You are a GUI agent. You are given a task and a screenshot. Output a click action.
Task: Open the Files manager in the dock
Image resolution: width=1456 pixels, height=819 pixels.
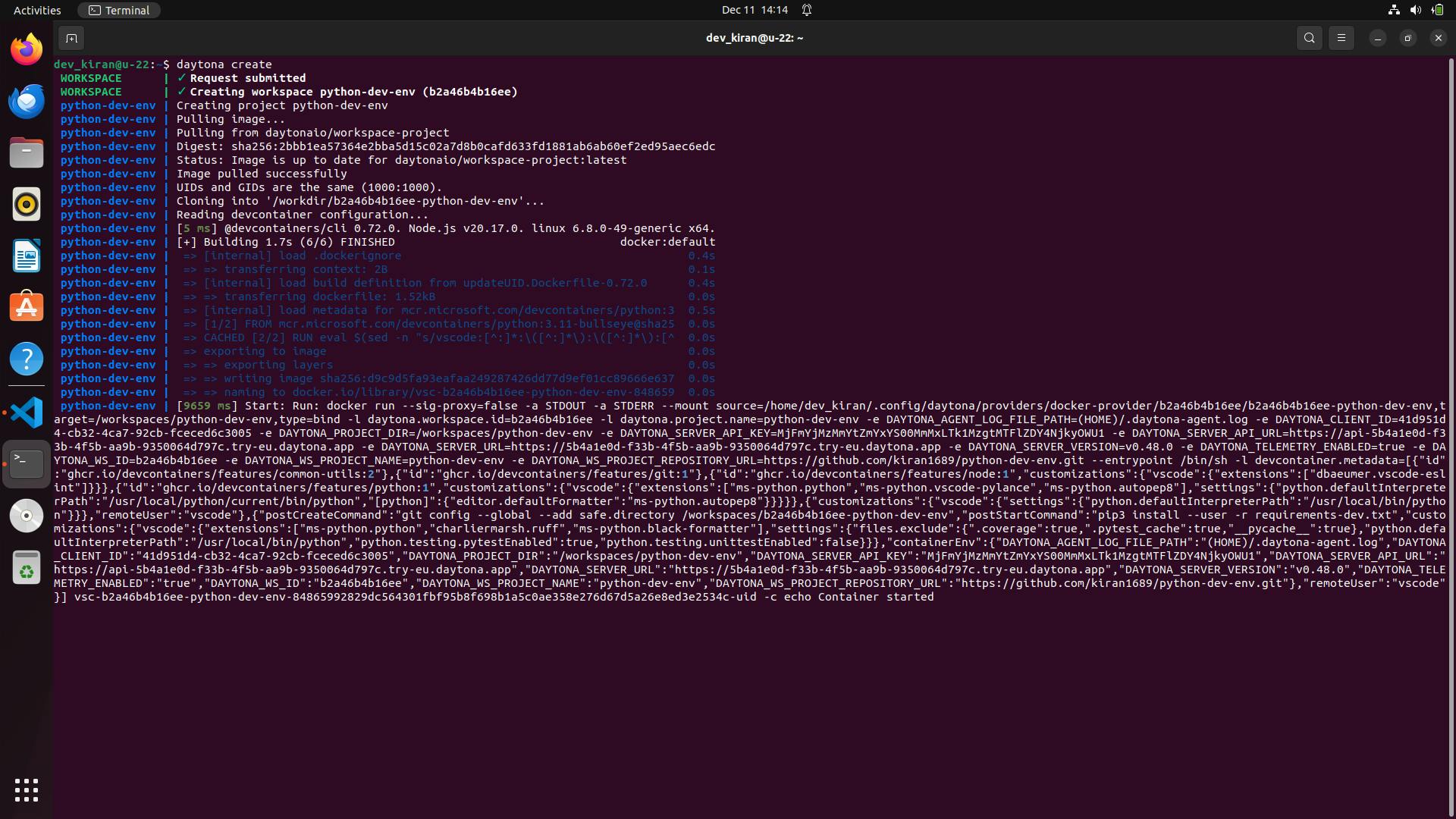pos(27,152)
